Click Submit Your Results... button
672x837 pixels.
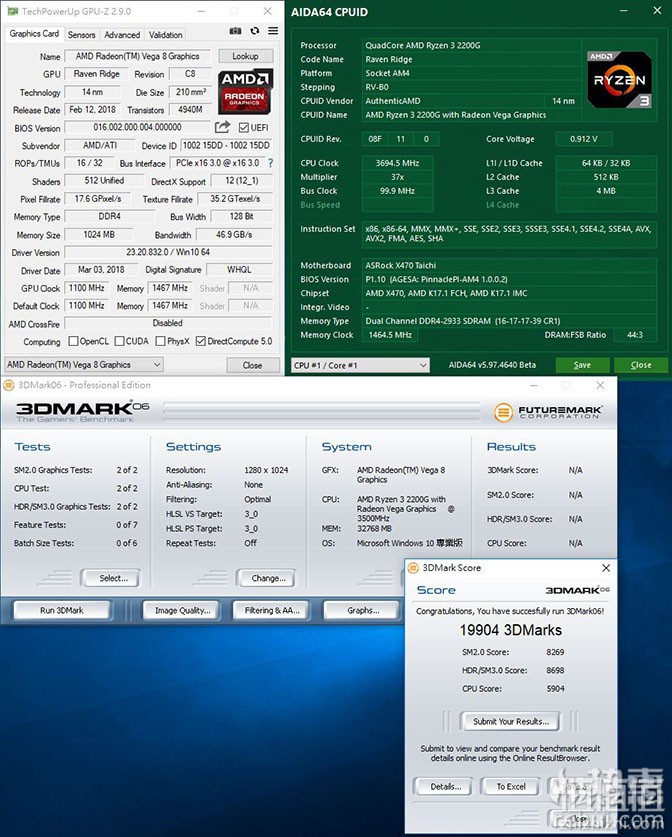point(510,722)
